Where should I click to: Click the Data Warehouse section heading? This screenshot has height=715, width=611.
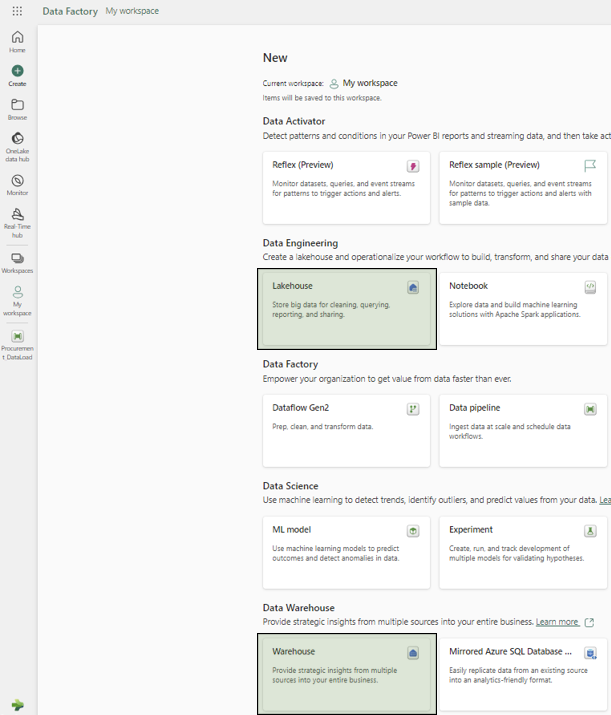click(299, 608)
